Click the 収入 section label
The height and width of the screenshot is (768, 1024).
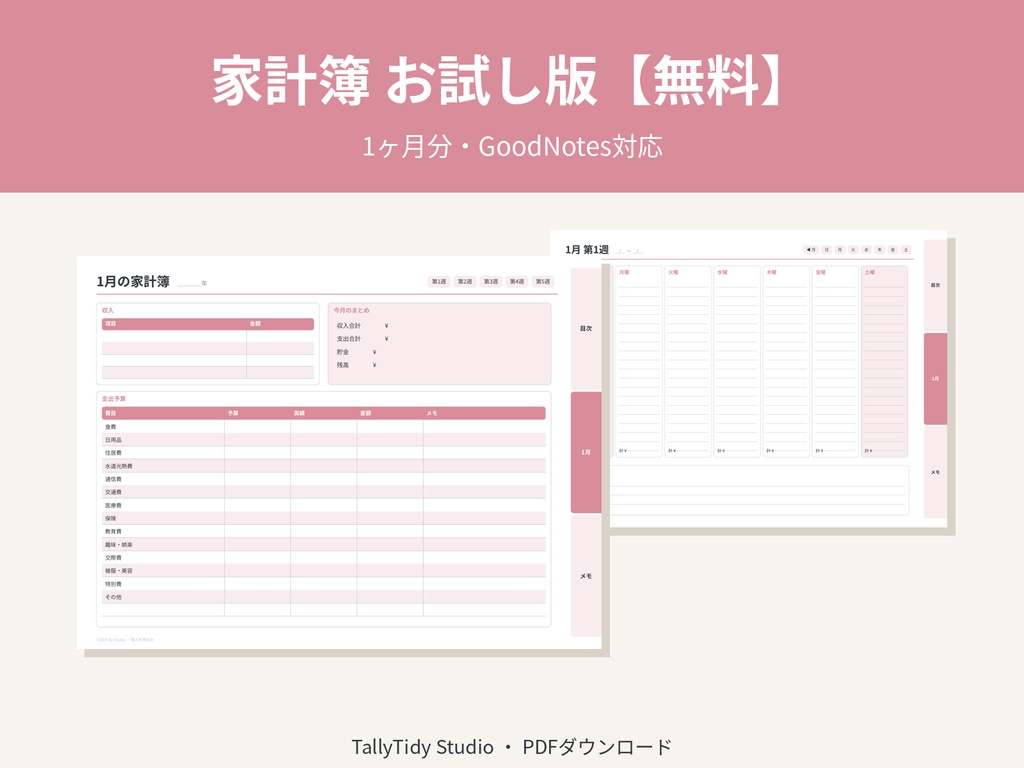click(108, 310)
